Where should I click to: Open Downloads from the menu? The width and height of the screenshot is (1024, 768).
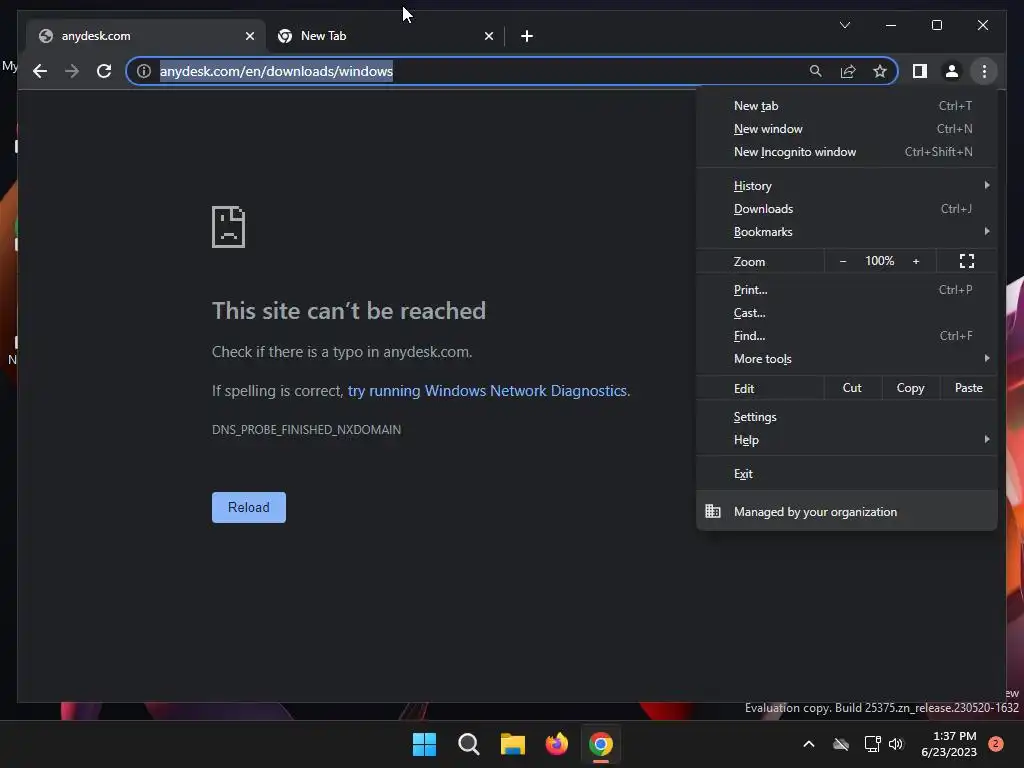(x=846, y=209)
